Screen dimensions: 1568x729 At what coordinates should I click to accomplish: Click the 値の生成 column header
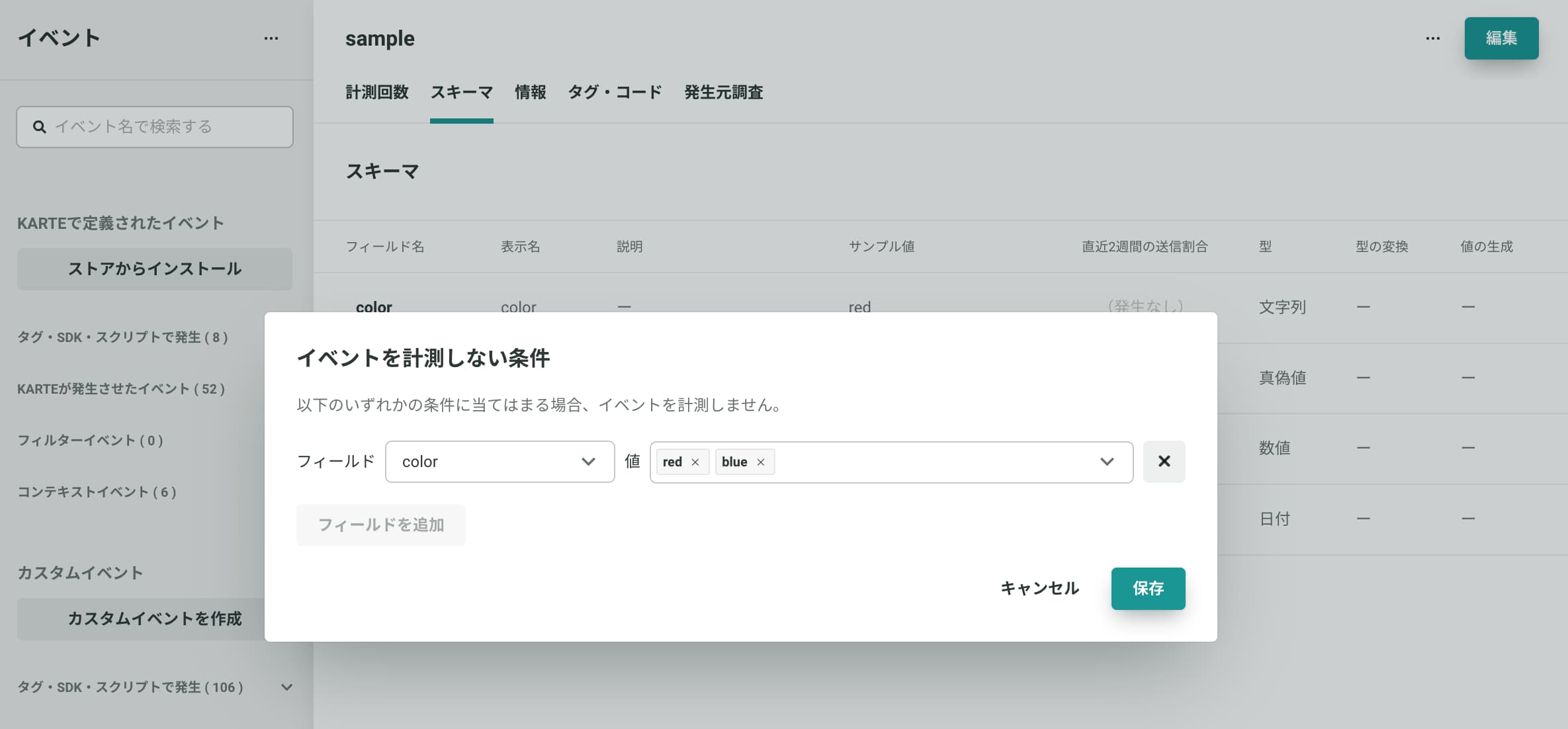1487,247
